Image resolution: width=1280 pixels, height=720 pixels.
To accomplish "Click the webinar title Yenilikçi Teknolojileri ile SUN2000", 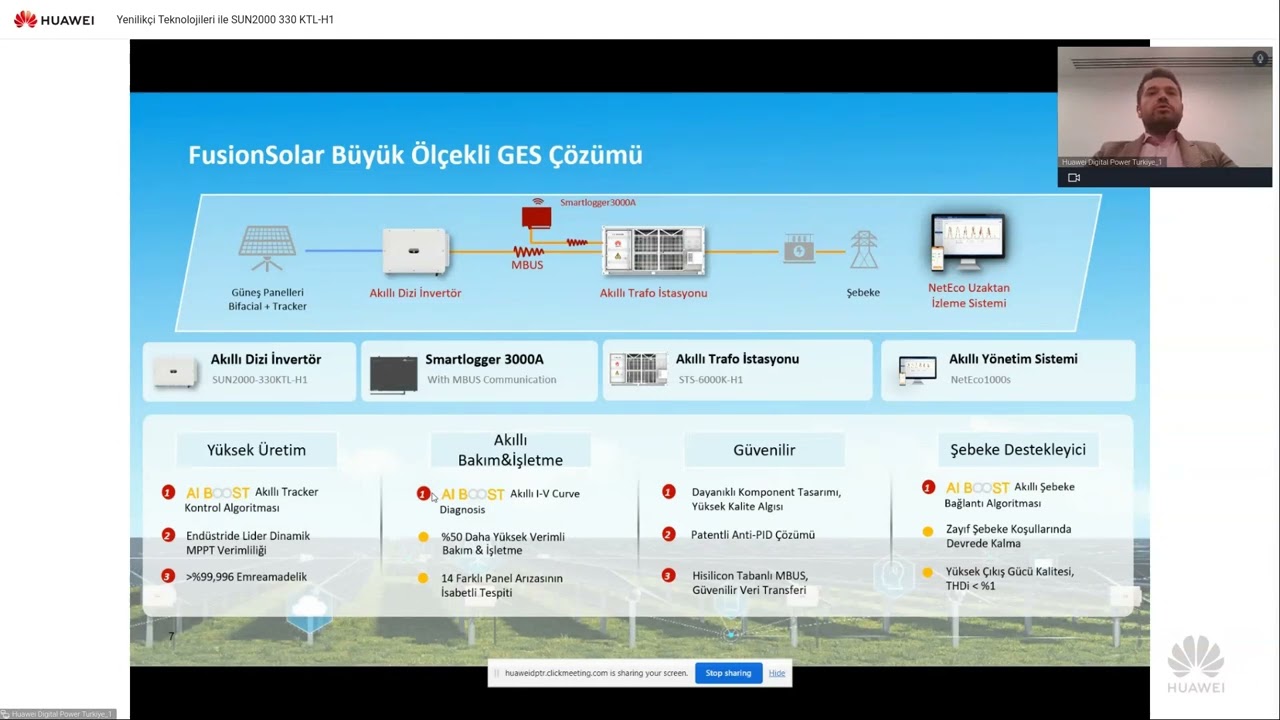I will (x=225, y=20).
